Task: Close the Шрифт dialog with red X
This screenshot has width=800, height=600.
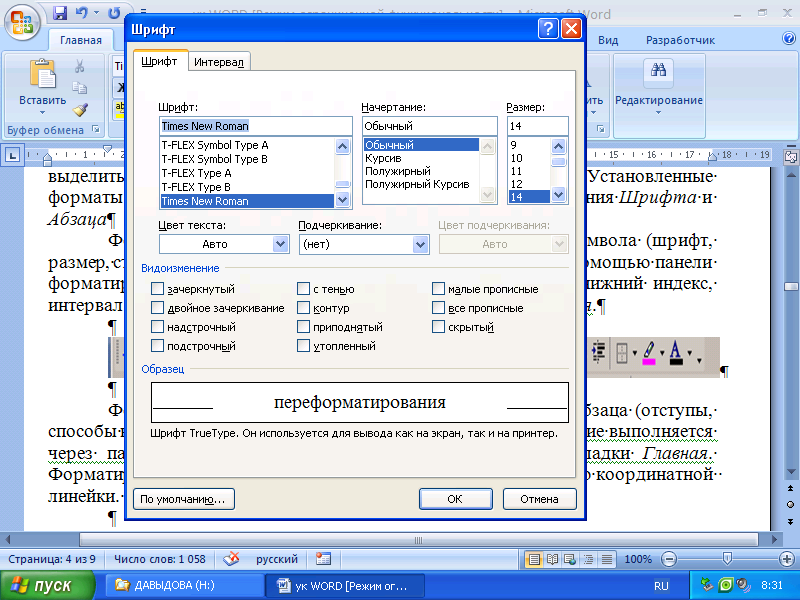Action: [571, 29]
